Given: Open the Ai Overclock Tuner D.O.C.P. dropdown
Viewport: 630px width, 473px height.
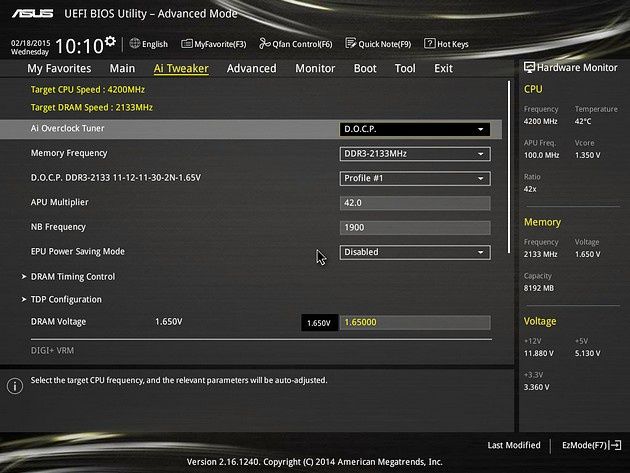Looking at the screenshot, I should [415, 129].
